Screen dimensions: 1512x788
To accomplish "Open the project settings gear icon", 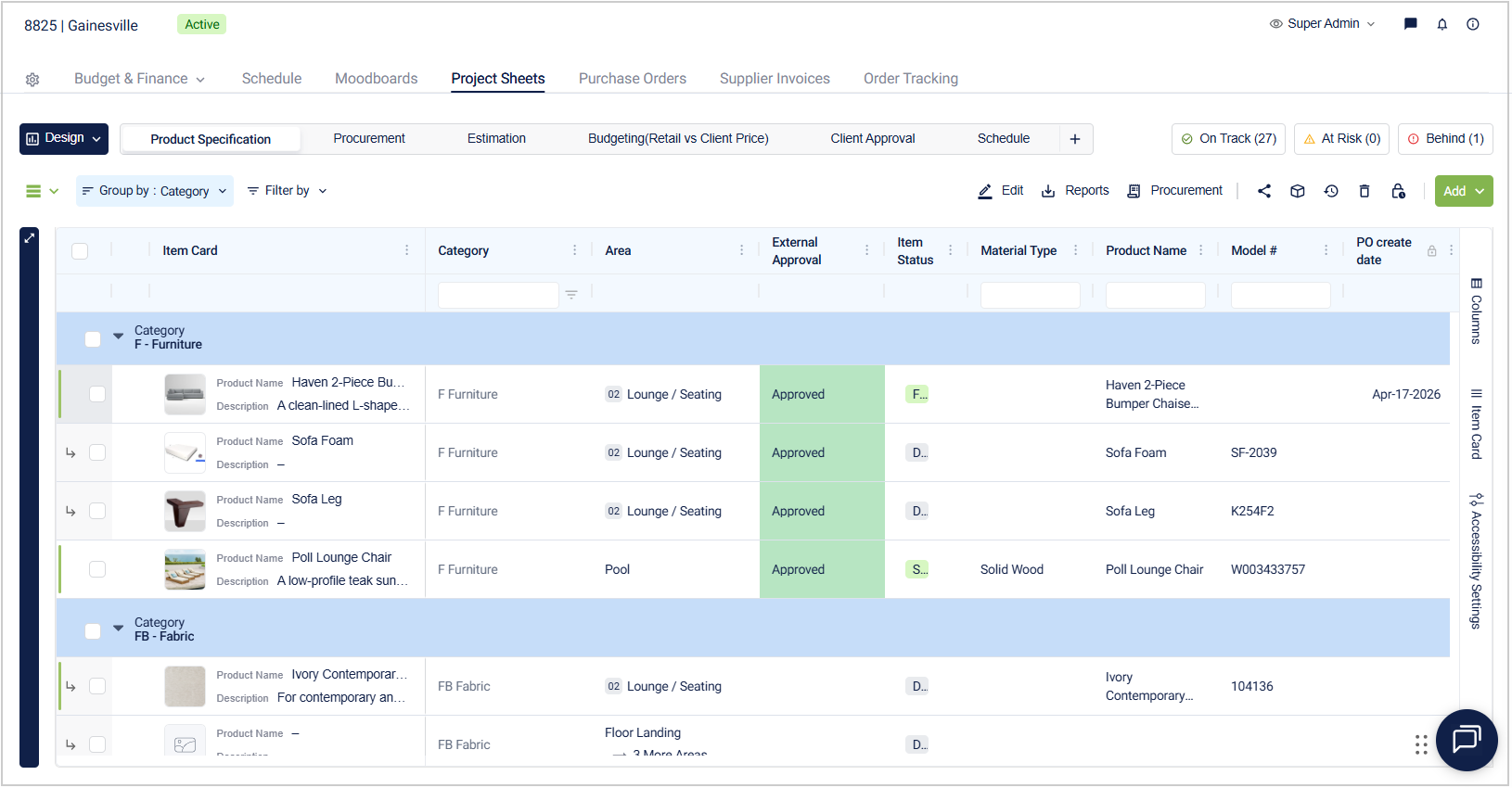I will pos(32,80).
